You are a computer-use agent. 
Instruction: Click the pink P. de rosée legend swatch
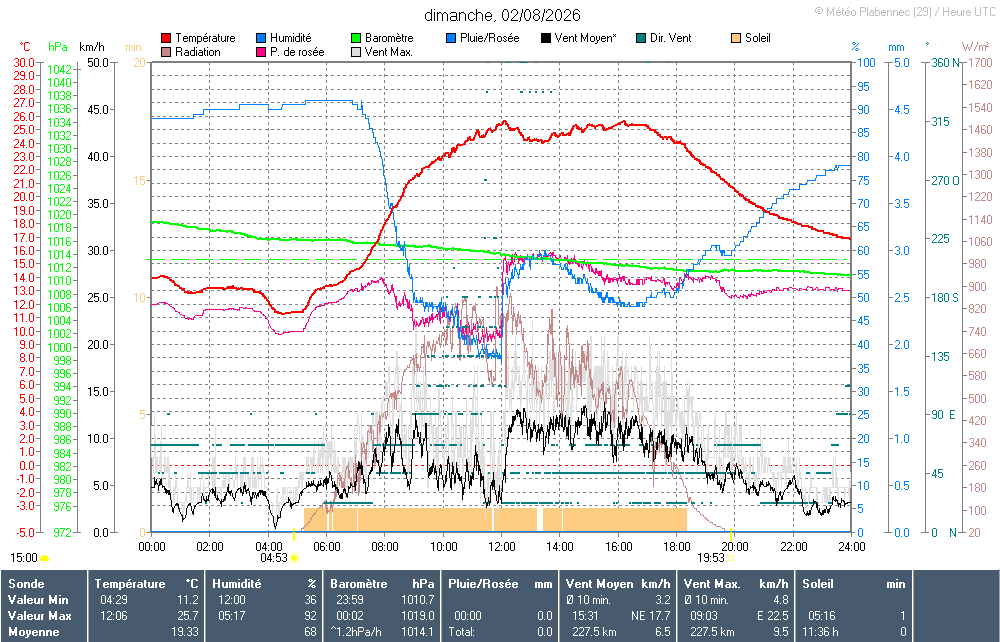click(261, 52)
